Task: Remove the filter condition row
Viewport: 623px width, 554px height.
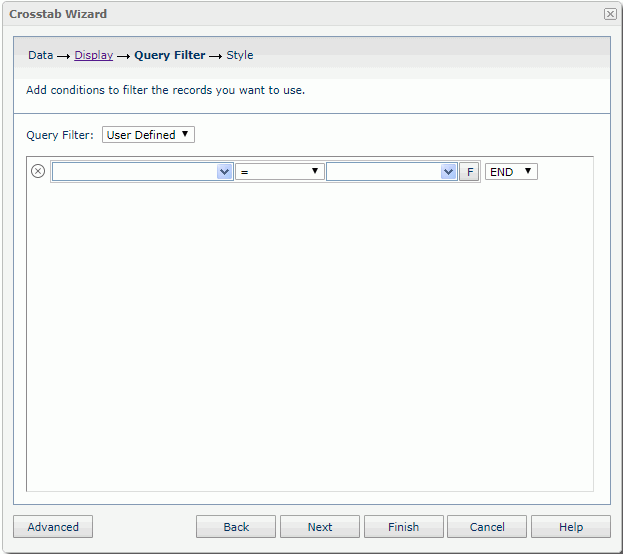Action: [x=38, y=171]
